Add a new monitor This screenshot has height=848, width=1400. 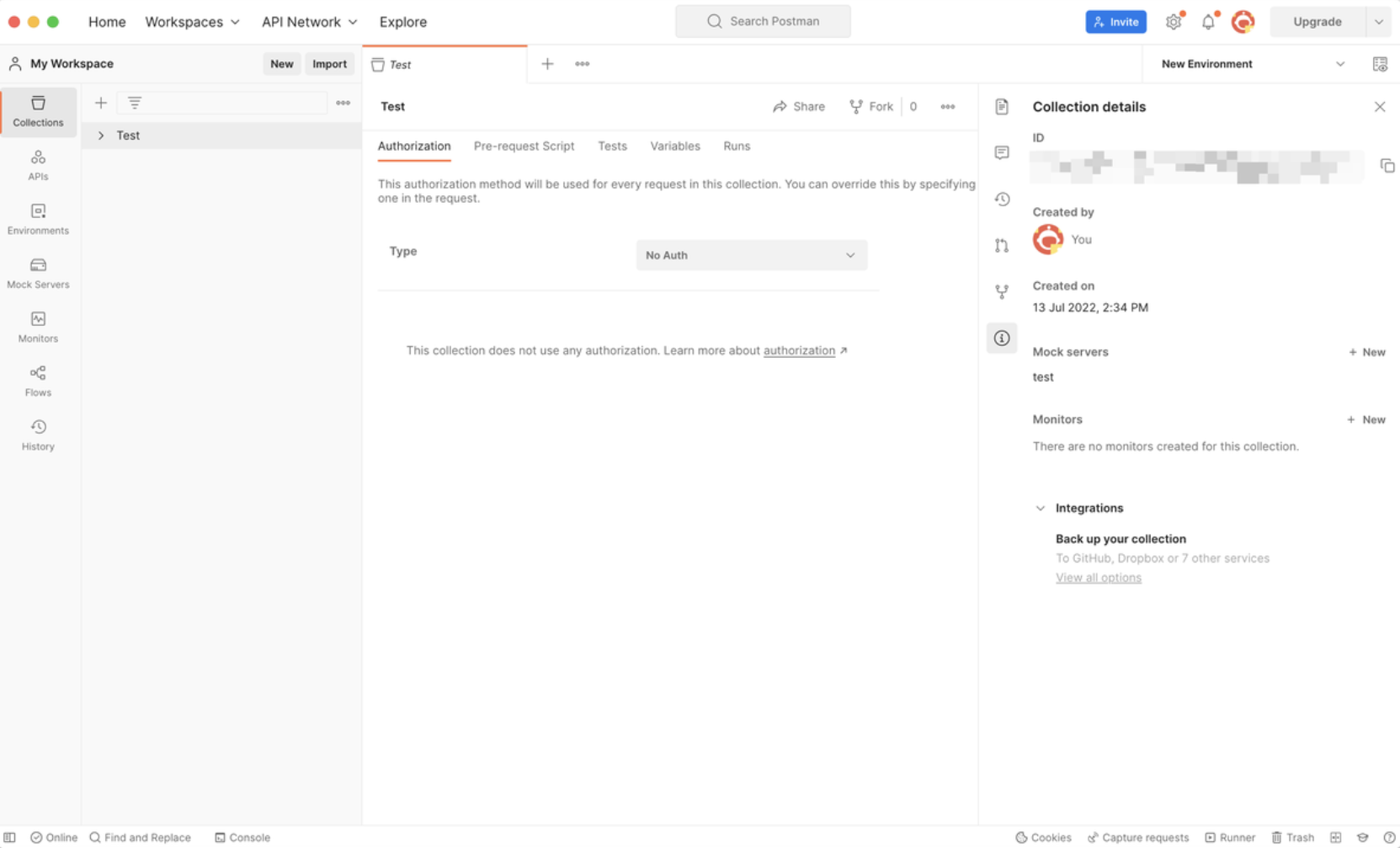coord(1366,419)
